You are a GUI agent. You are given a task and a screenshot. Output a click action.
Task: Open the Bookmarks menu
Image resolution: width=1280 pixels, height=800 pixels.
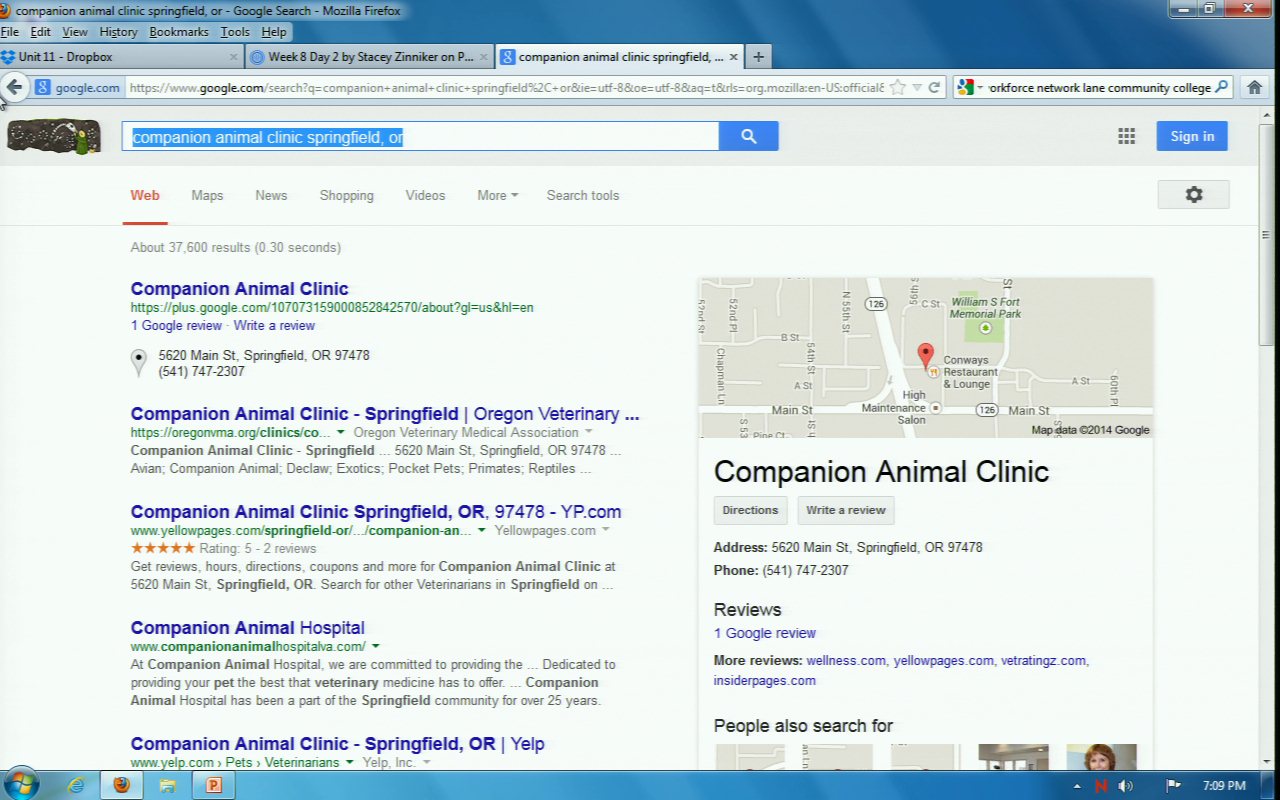(179, 32)
